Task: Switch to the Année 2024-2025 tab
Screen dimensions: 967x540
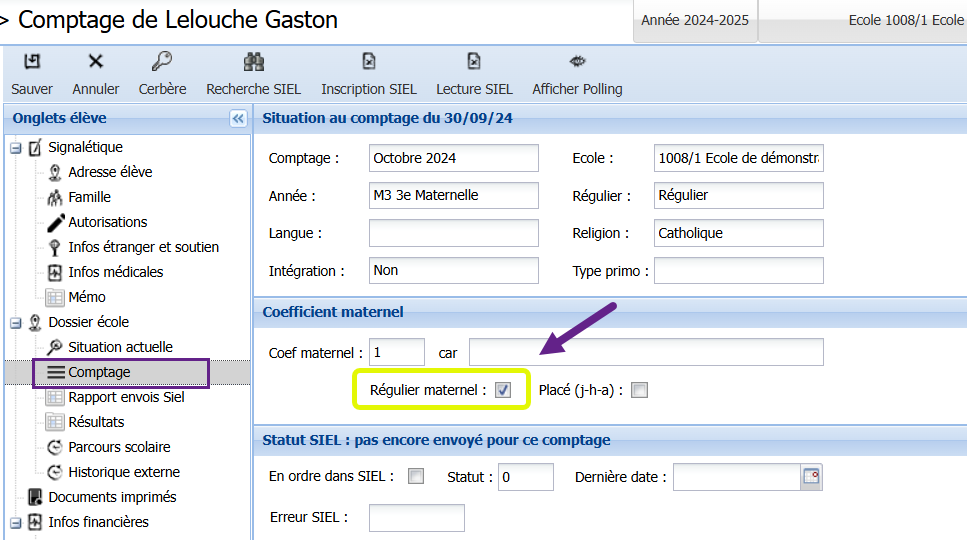Action: coord(694,20)
